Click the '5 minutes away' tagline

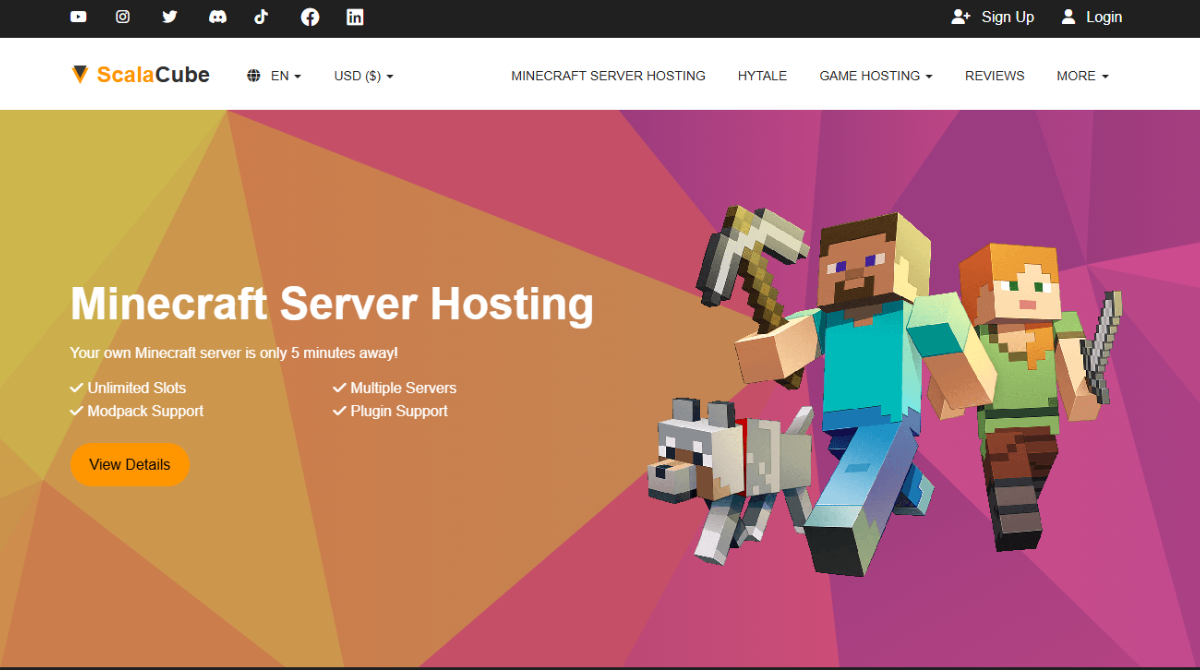[x=234, y=353]
